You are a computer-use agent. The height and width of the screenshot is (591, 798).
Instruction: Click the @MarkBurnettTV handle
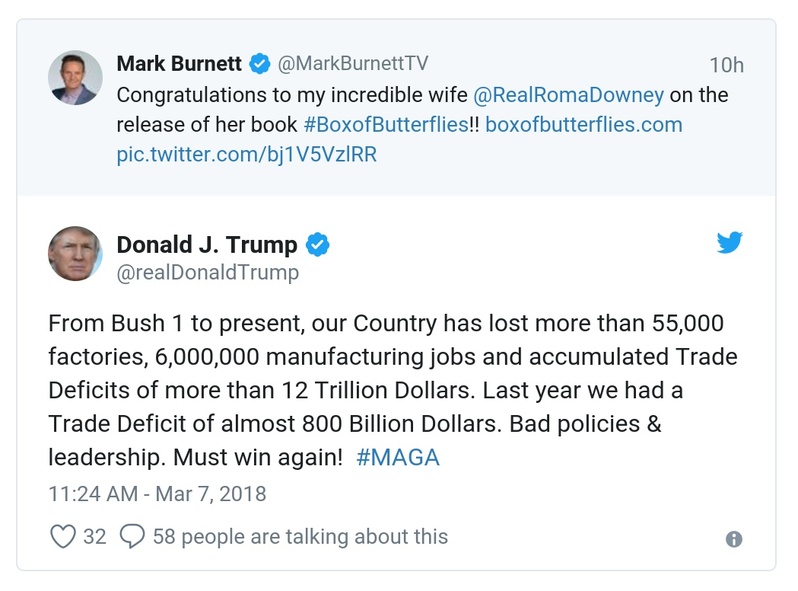(352, 64)
